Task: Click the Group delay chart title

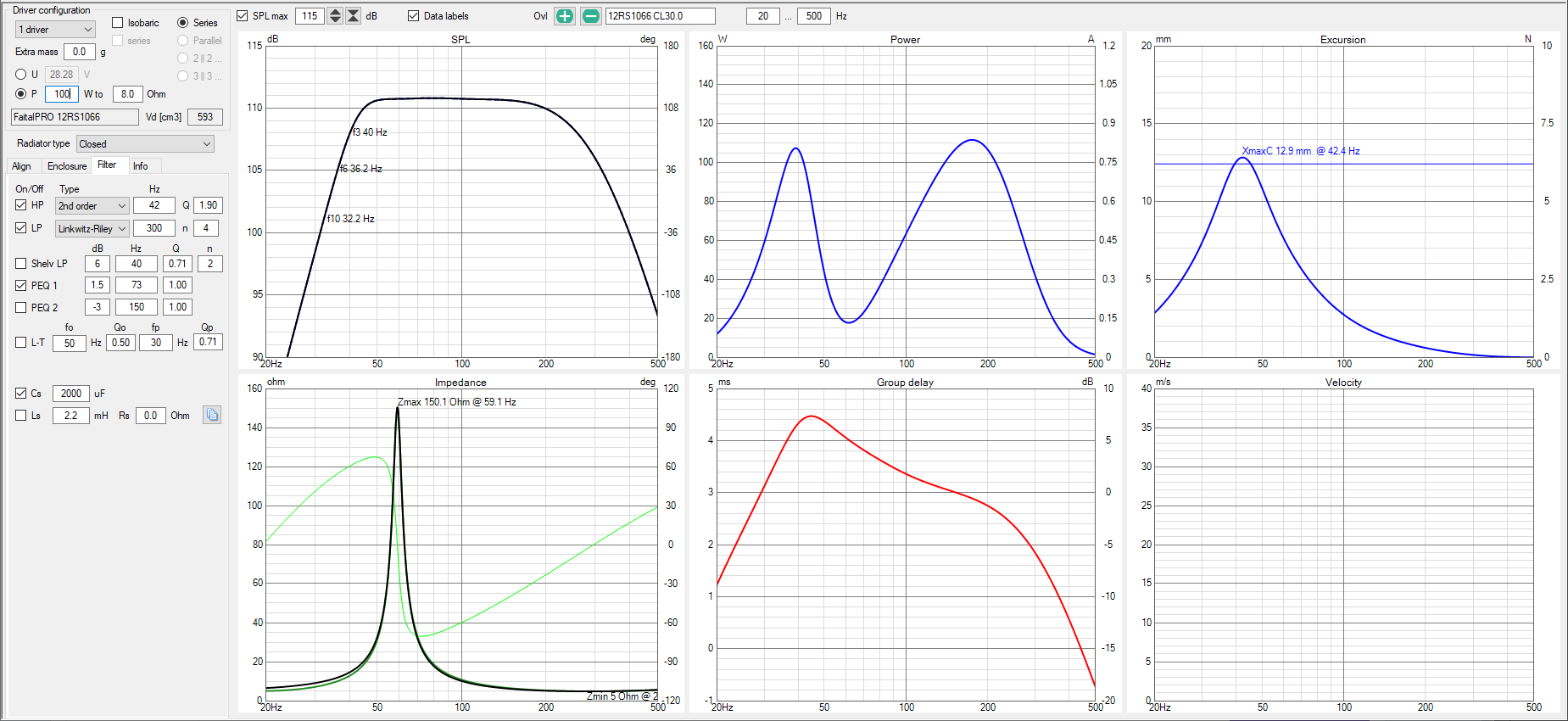Action: click(905, 383)
